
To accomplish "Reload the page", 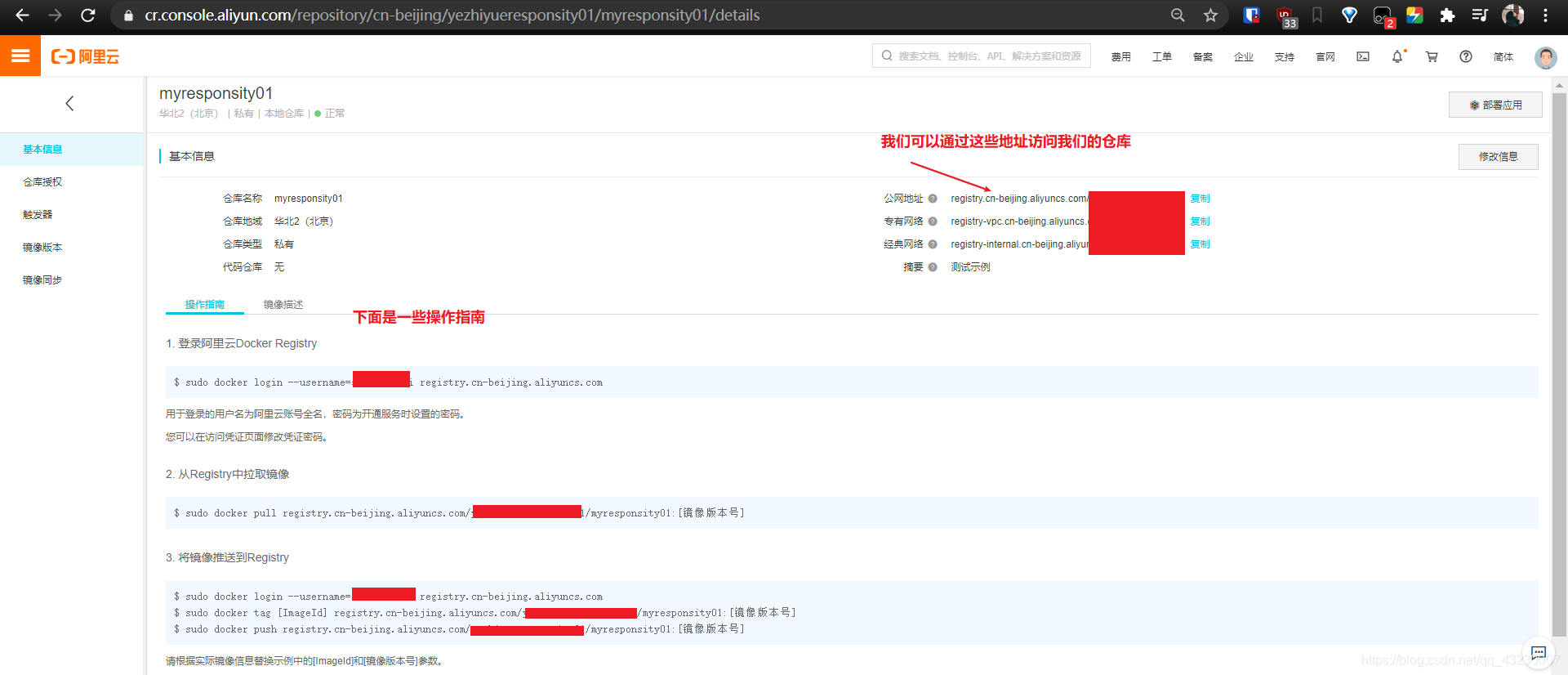I will [88, 15].
